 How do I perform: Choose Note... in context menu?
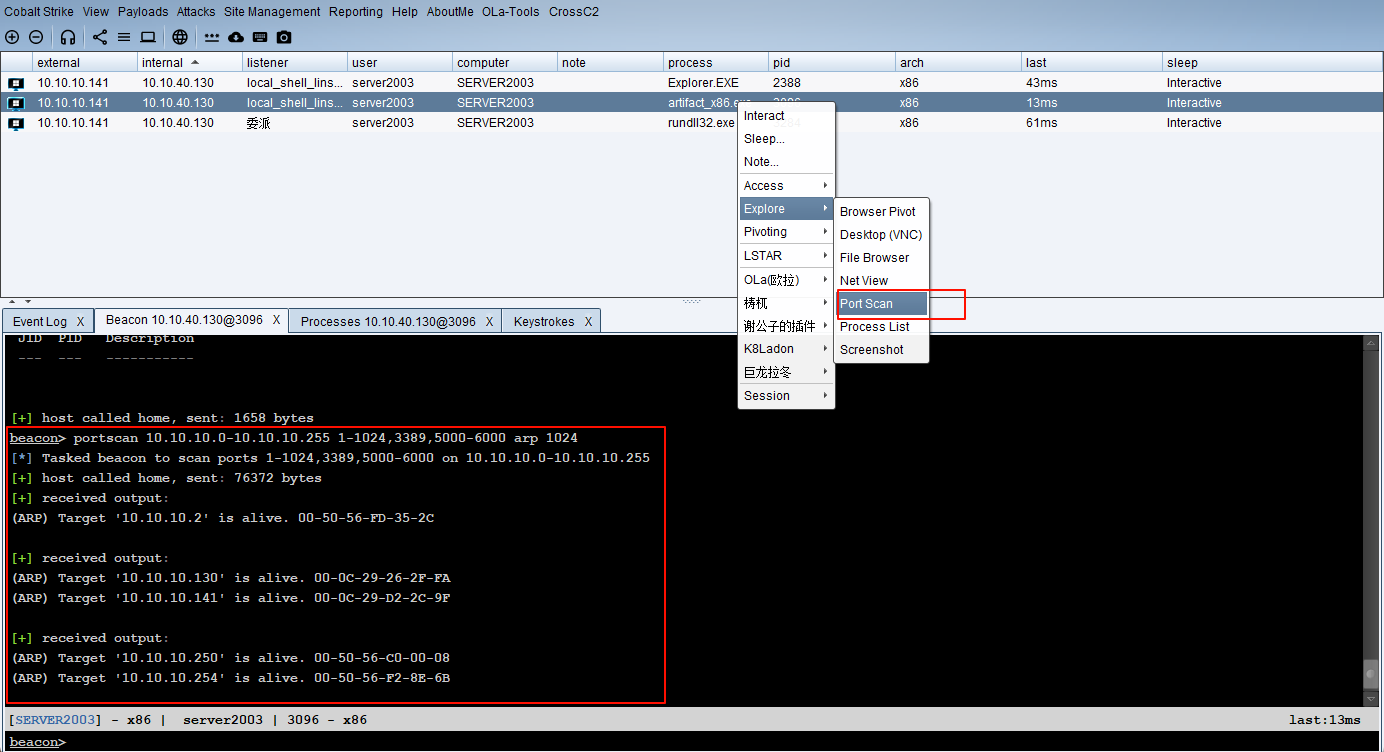[x=786, y=162]
